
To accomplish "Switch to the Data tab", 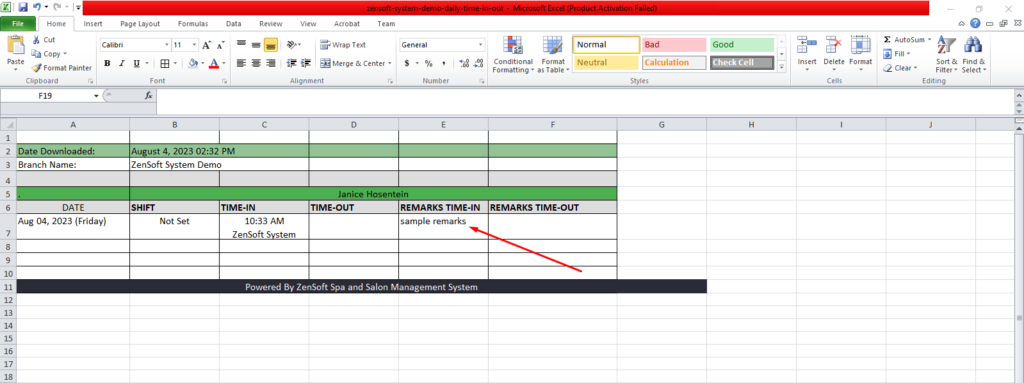I will 234,24.
